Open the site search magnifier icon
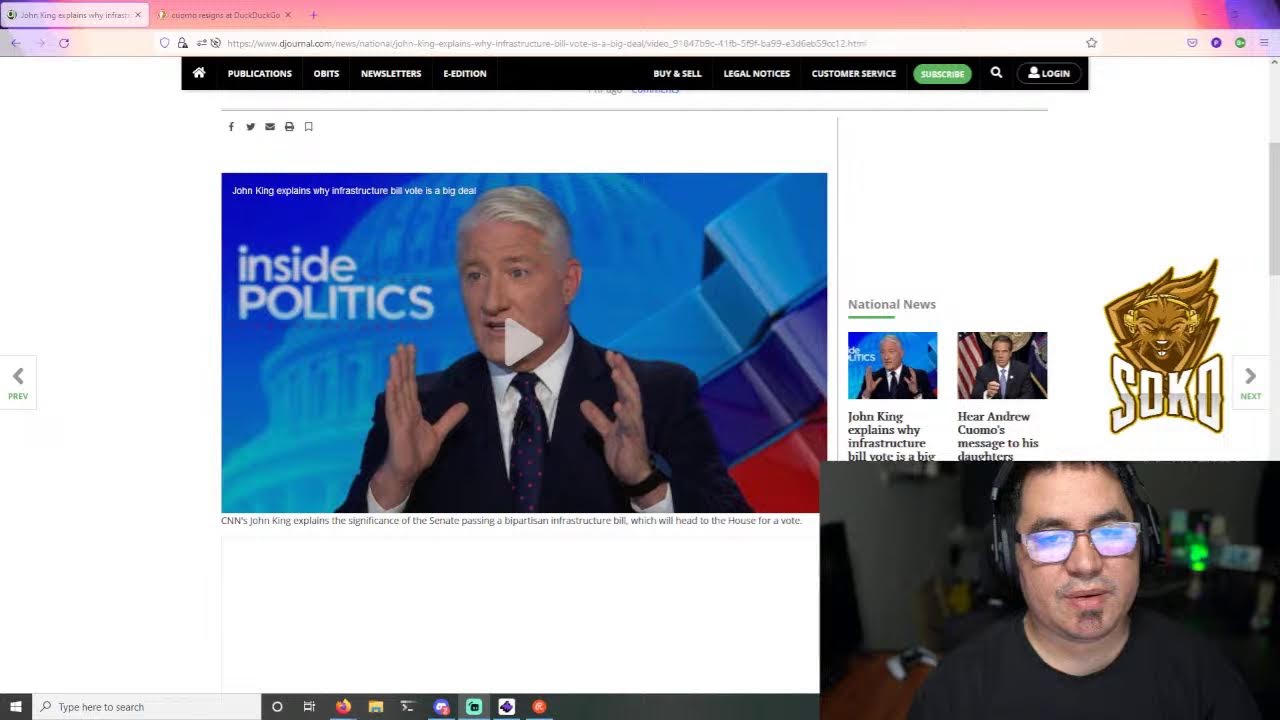1280x720 pixels. click(996, 73)
